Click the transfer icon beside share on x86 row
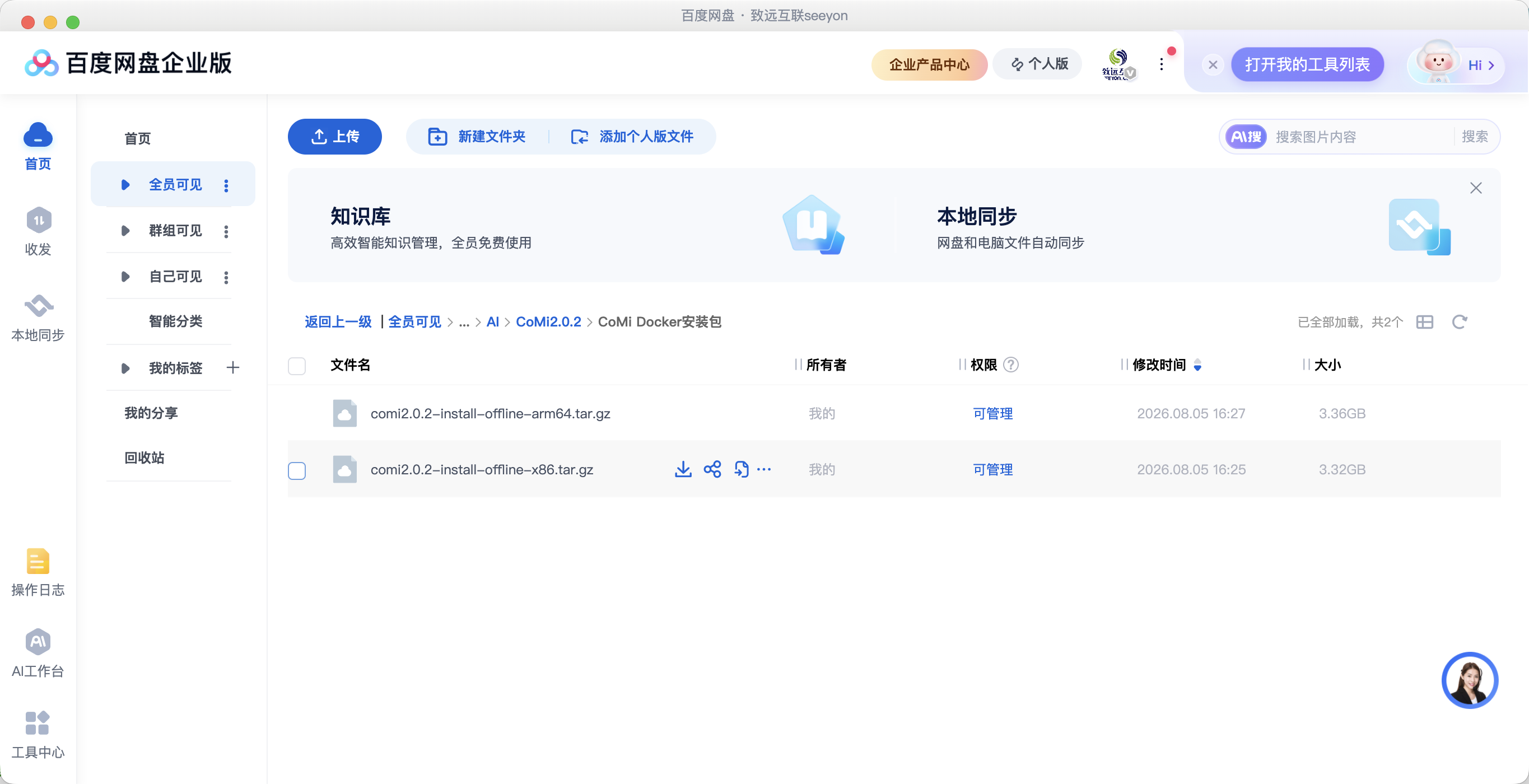The height and width of the screenshot is (784, 1529). click(x=742, y=469)
